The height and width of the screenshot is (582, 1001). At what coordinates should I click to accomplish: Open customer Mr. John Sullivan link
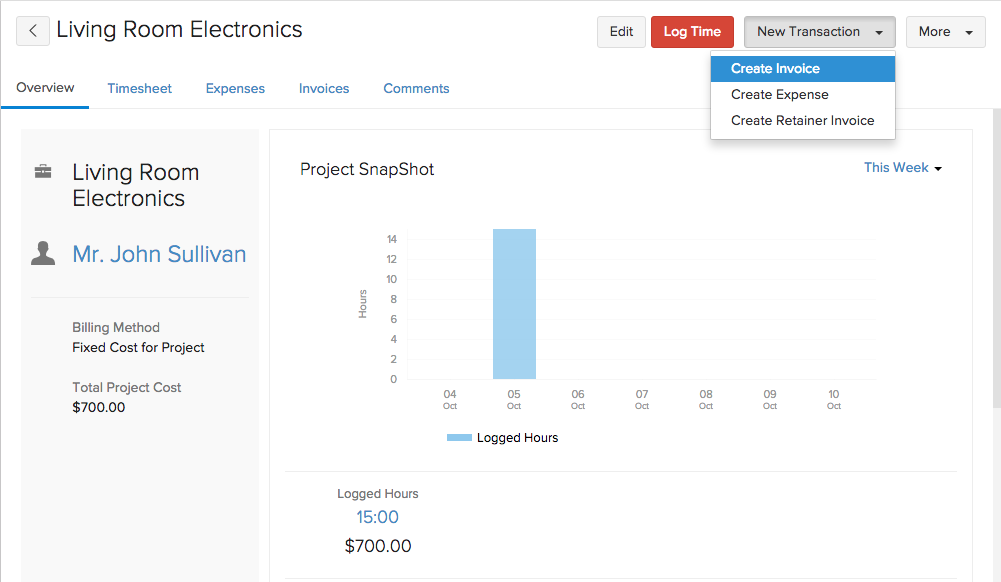[x=159, y=254]
